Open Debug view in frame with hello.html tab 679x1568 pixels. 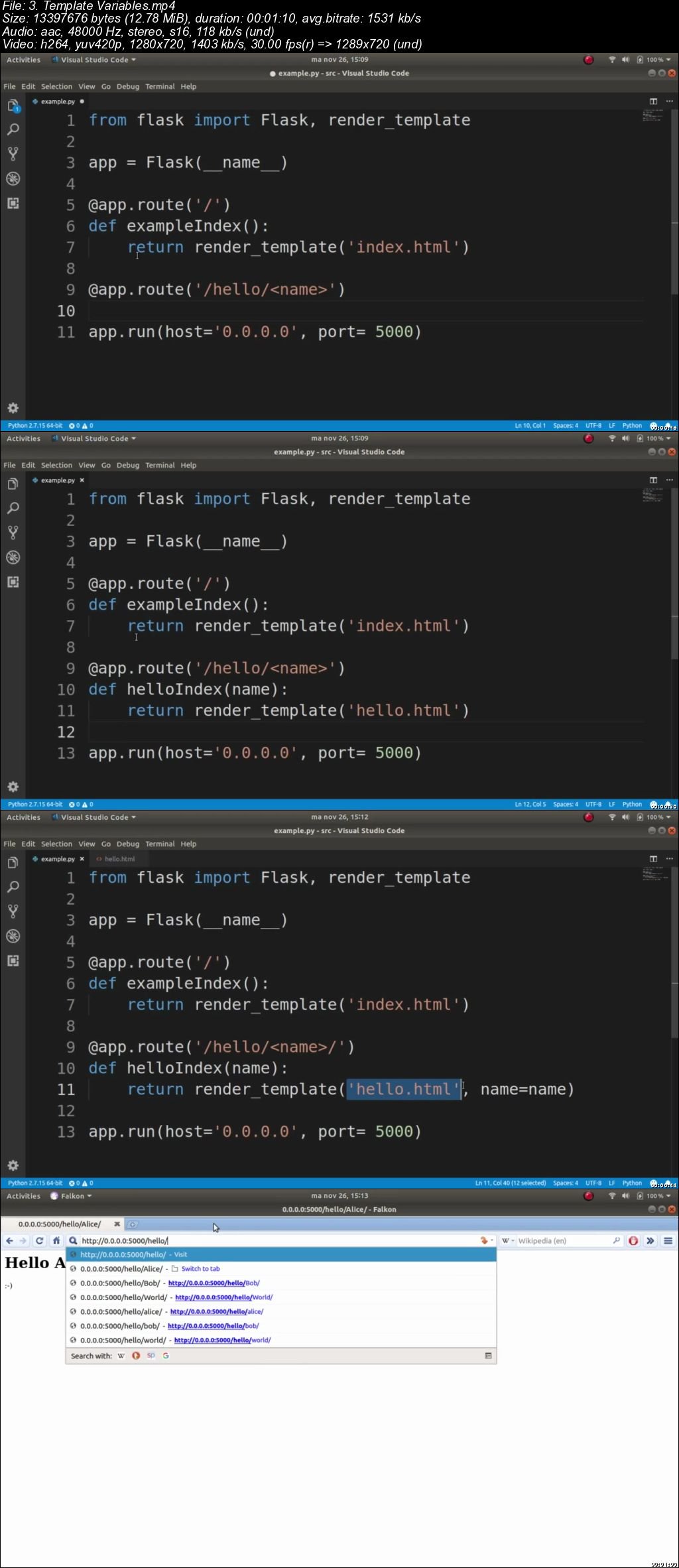coord(13,936)
